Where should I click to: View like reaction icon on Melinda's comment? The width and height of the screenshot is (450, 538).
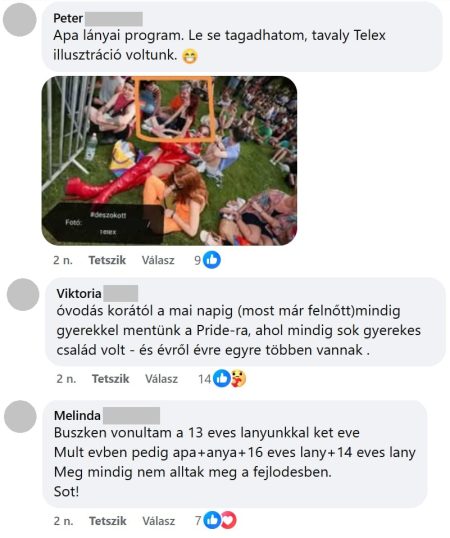(212, 520)
